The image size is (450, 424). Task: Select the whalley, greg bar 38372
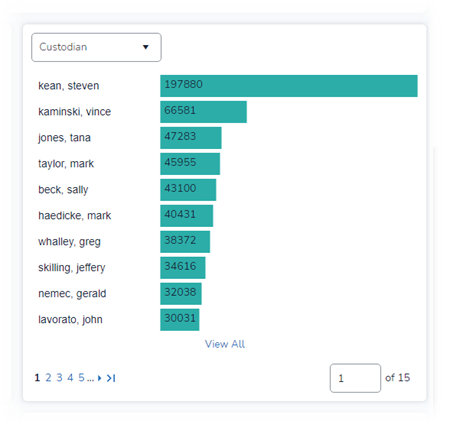pyautogui.click(x=185, y=242)
